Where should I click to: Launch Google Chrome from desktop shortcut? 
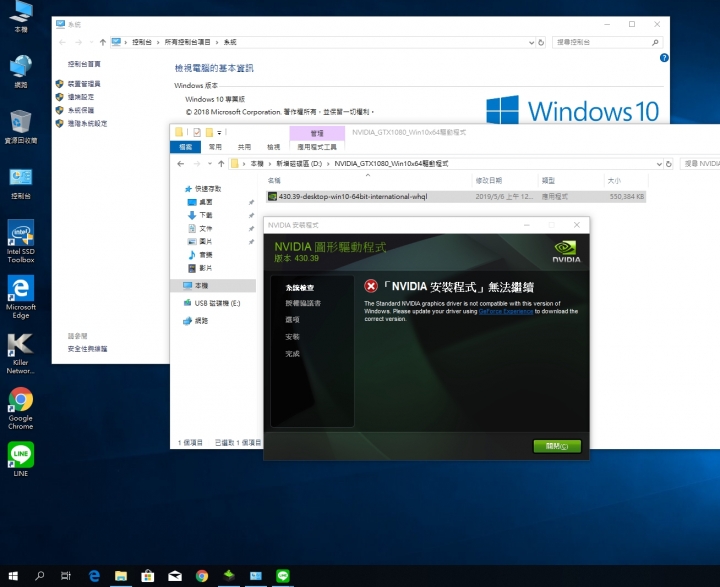[21, 408]
